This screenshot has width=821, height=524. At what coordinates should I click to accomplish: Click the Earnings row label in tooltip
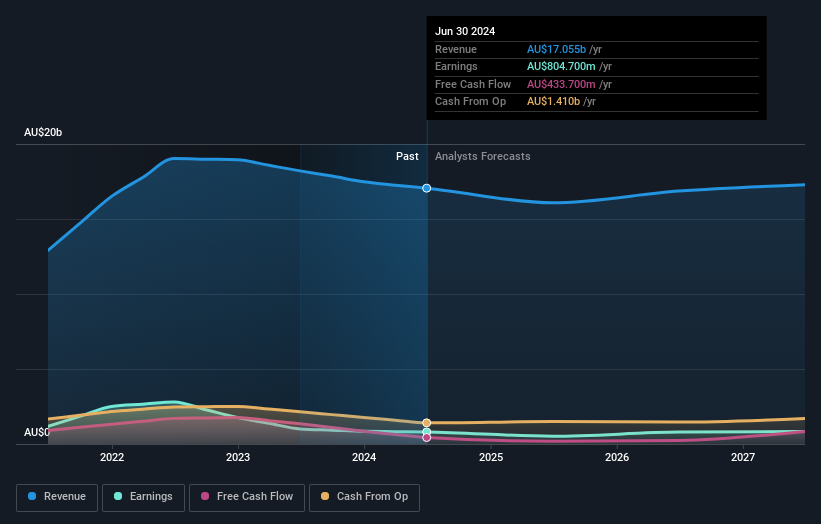[456, 66]
